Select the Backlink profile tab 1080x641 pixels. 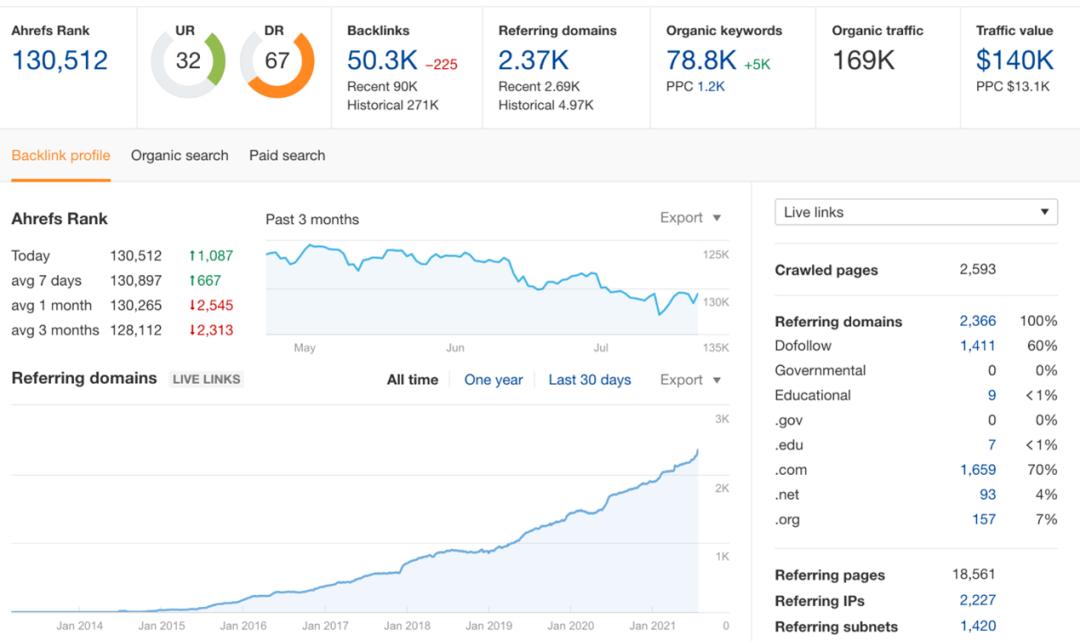(61, 156)
